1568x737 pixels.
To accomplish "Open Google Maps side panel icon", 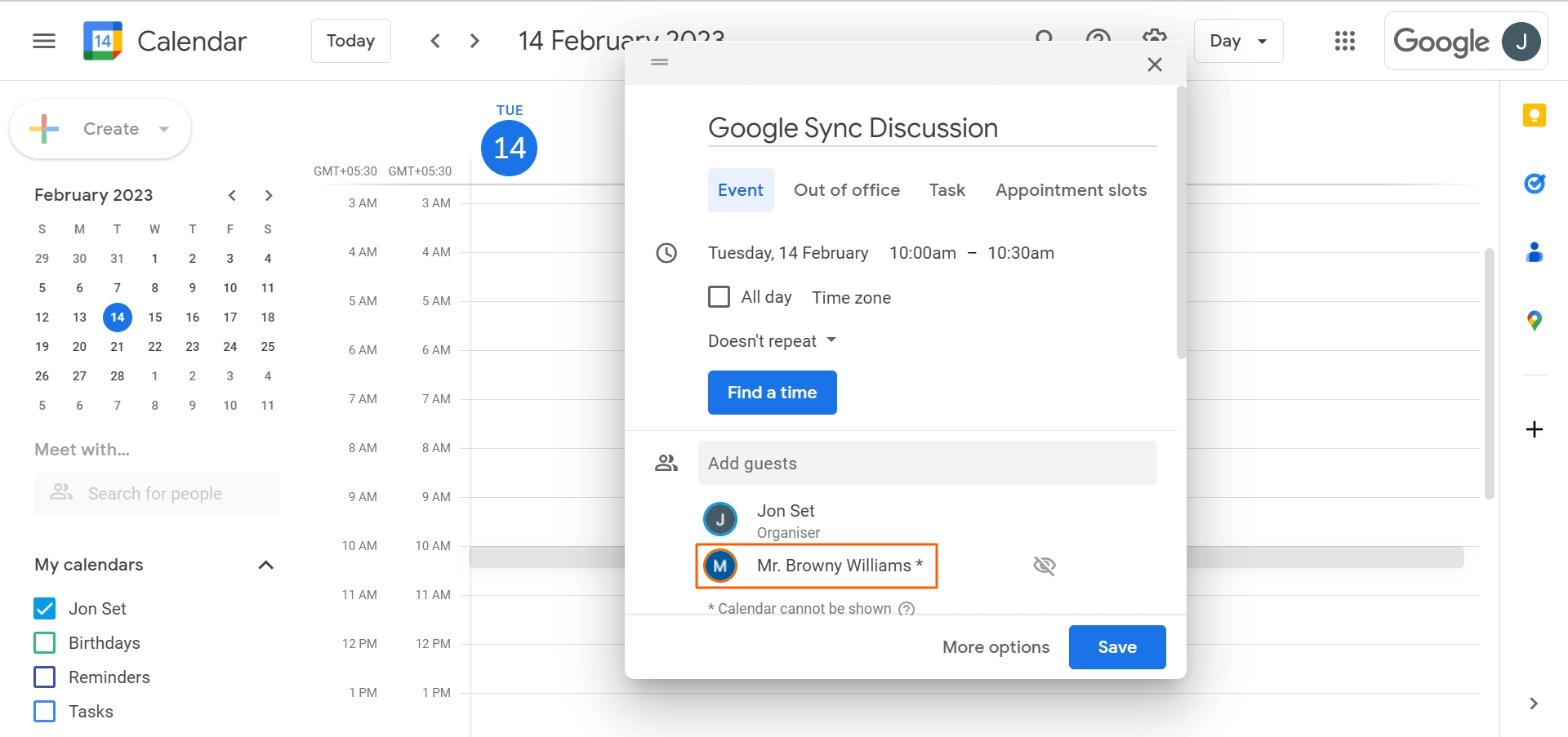I will [1535, 321].
